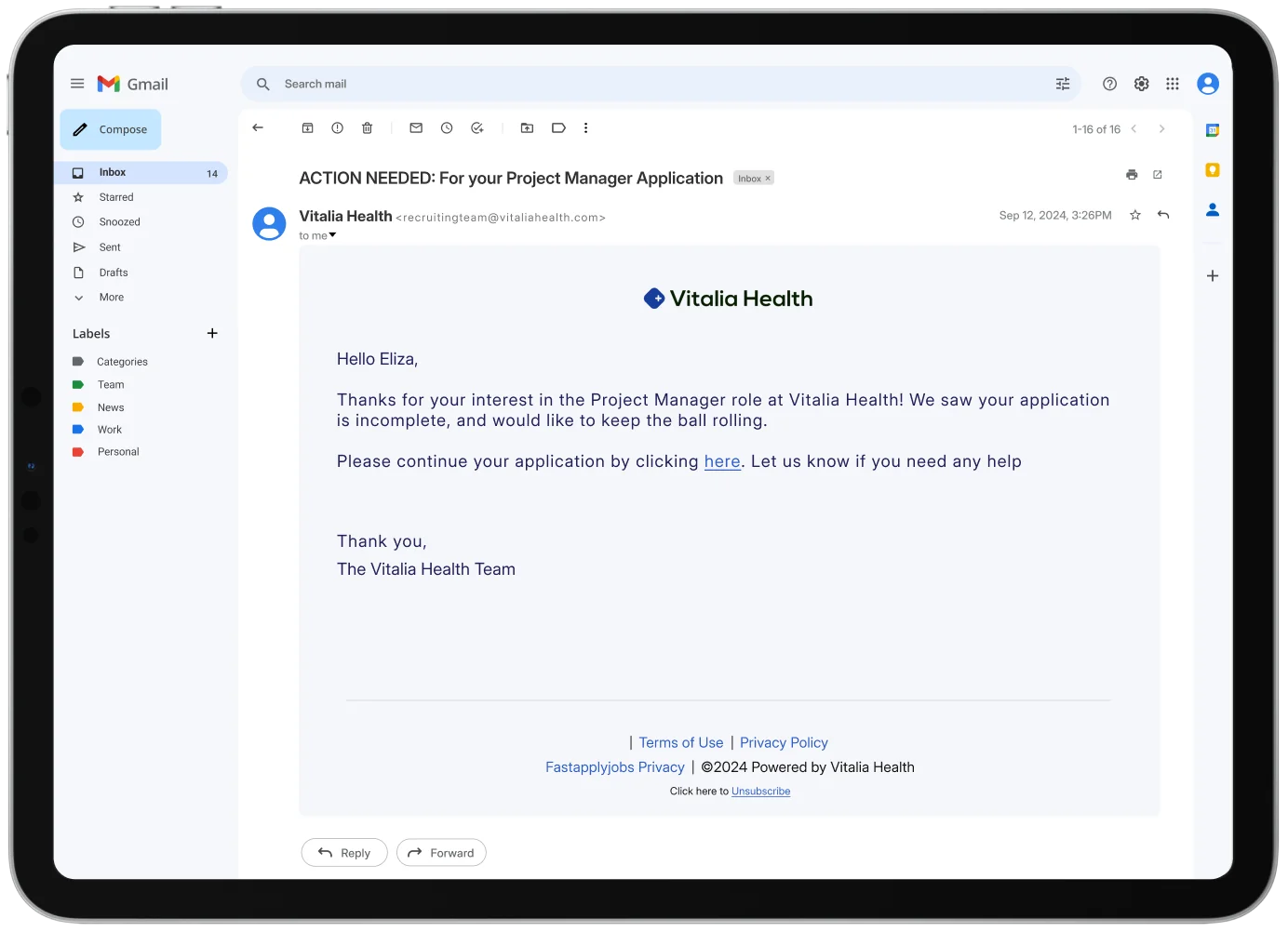1288x932 pixels.
Task: Create a new label with plus icon
Action: click(x=212, y=333)
